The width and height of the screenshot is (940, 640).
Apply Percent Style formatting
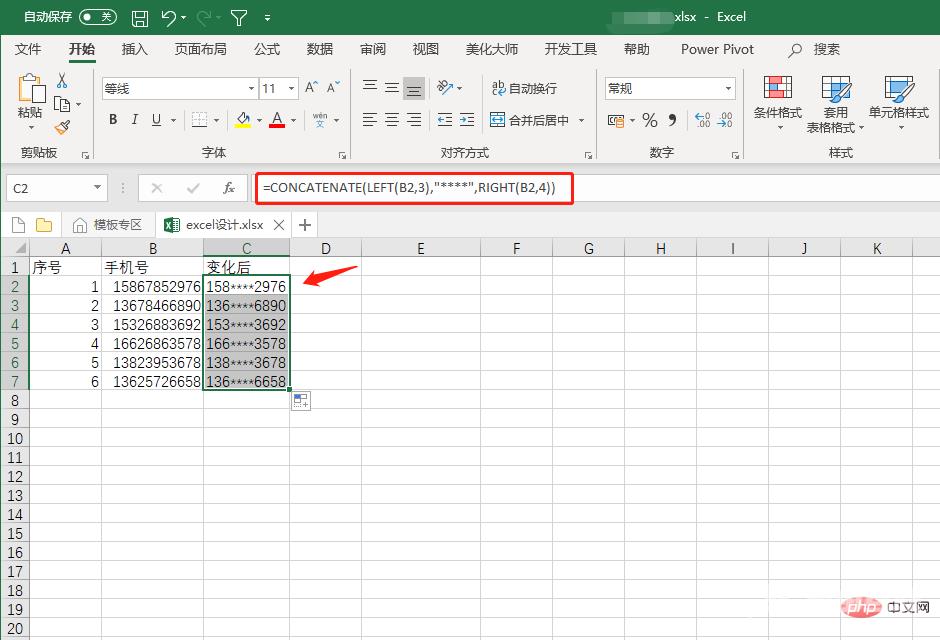click(649, 119)
